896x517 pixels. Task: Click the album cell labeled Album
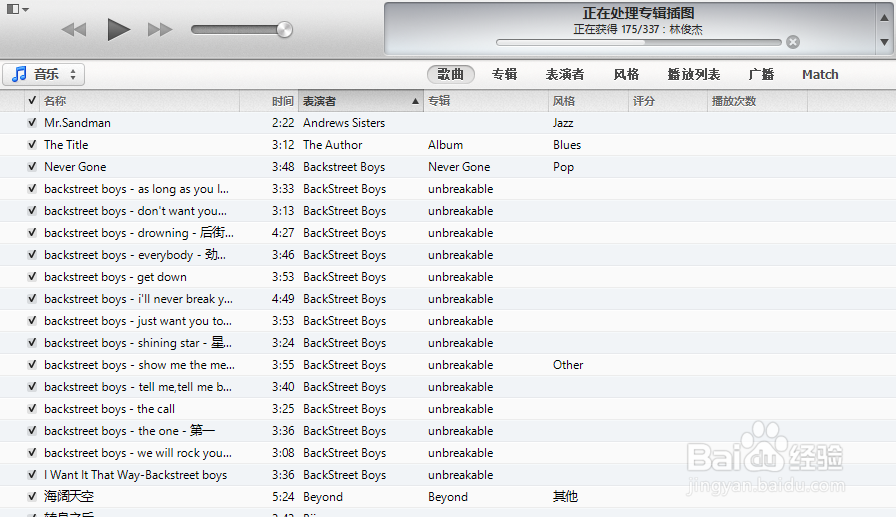coord(446,145)
